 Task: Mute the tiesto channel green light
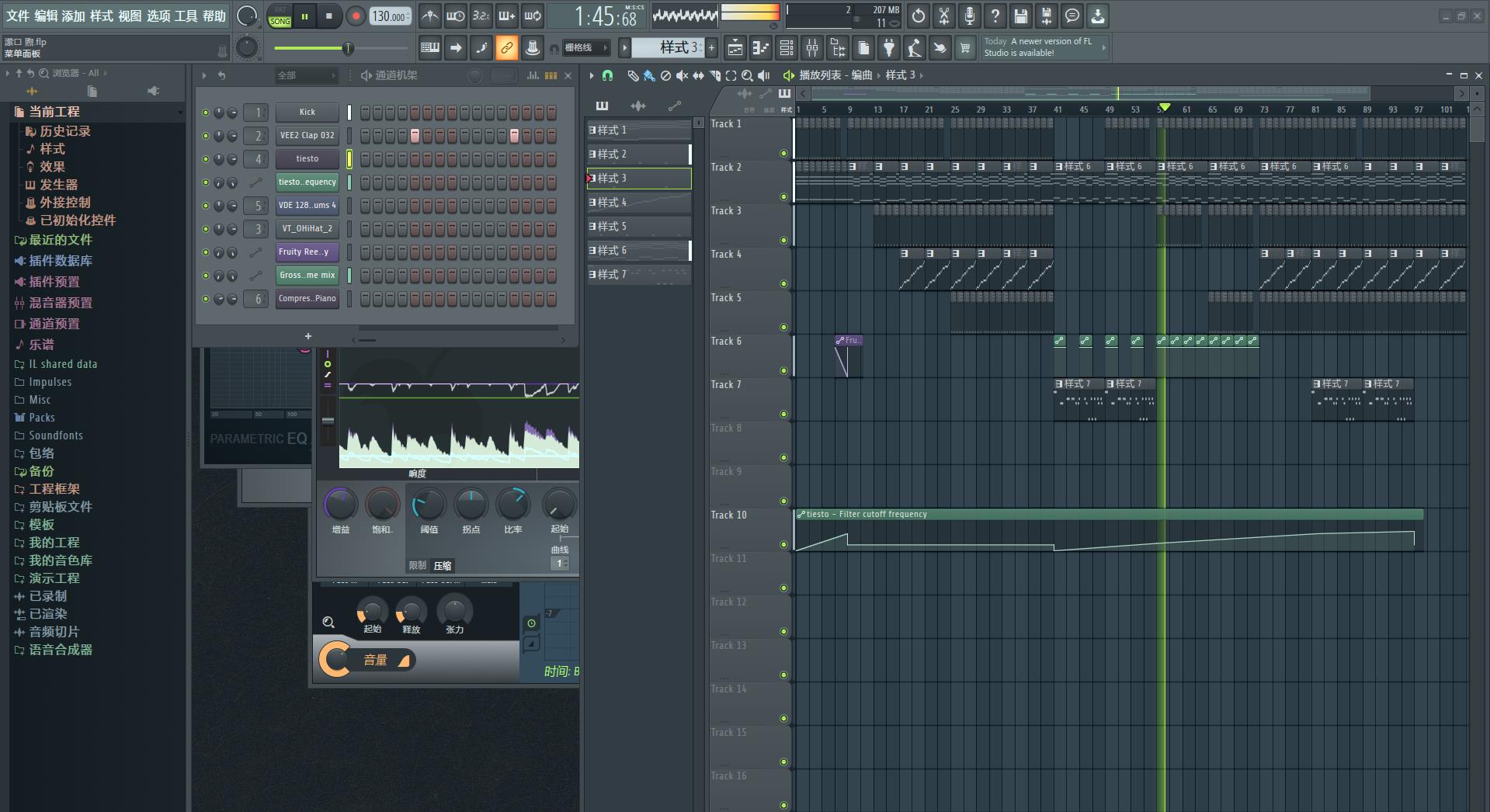click(x=206, y=159)
